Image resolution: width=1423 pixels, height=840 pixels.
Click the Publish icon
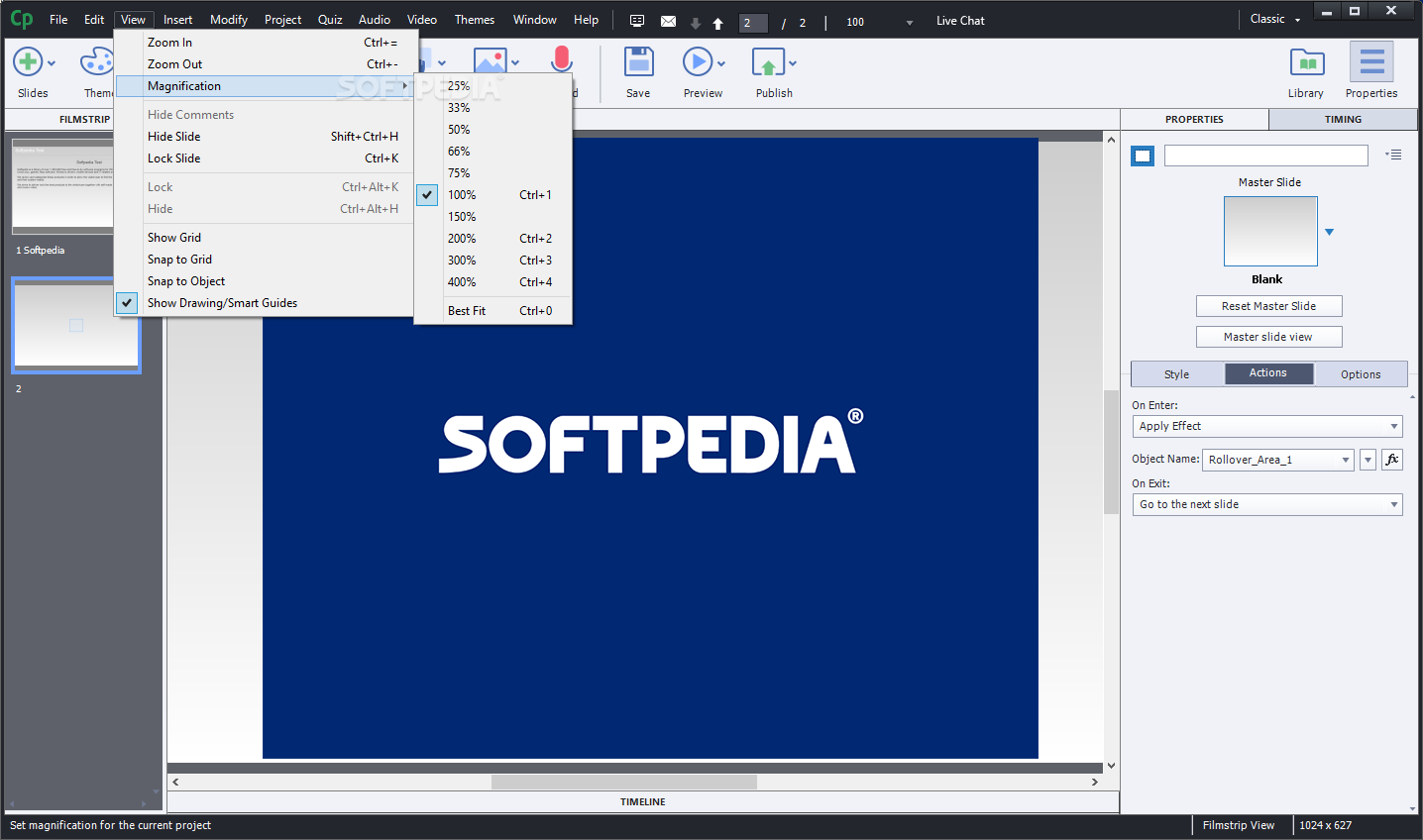pyautogui.click(x=768, y=62)
